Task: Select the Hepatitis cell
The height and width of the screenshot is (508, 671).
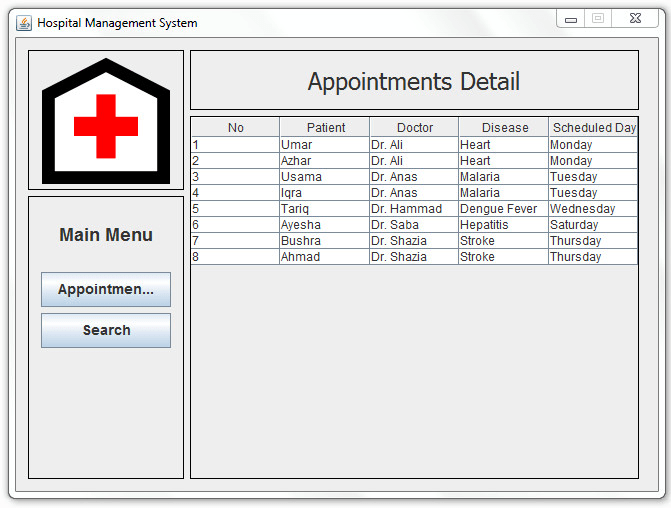Action: 504,225
